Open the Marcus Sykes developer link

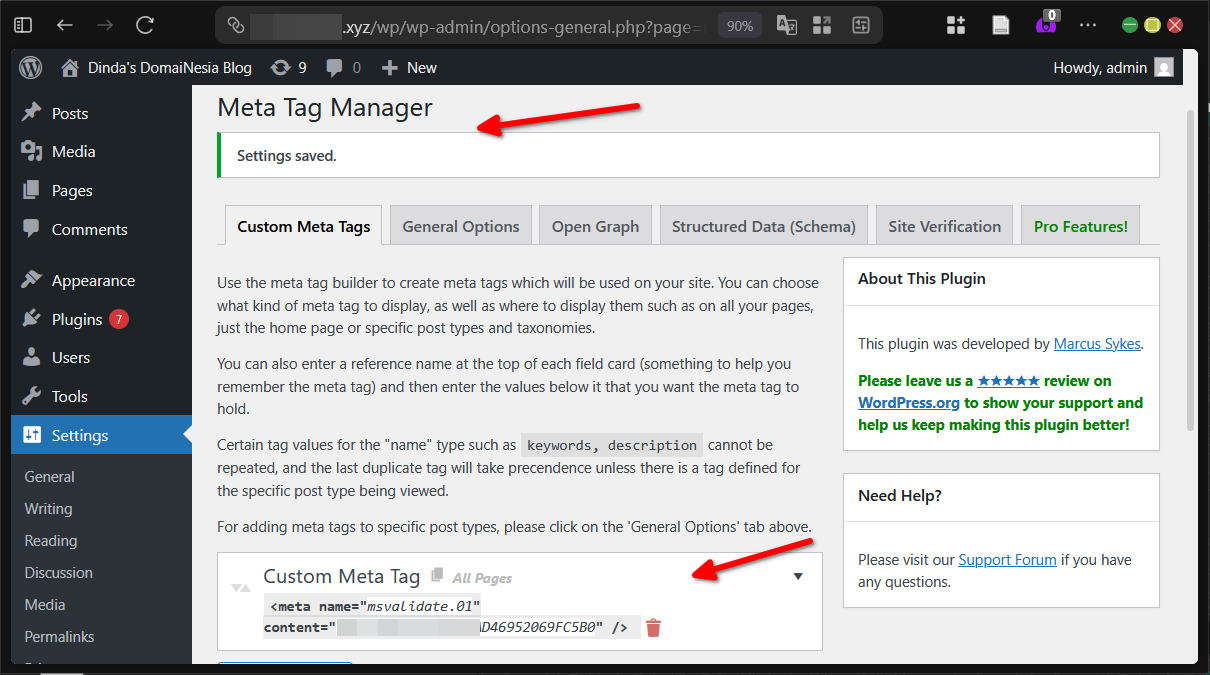[x=1096, y=343]
